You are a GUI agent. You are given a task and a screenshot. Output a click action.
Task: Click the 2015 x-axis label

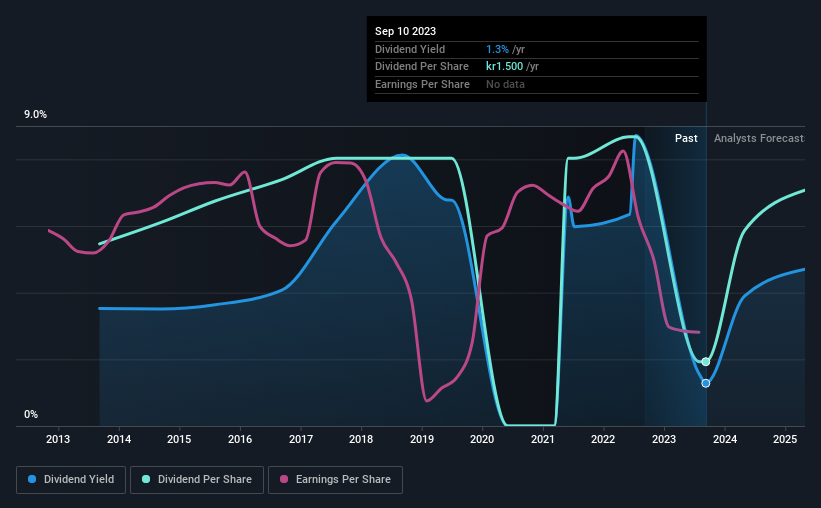(x=179, y=439)
